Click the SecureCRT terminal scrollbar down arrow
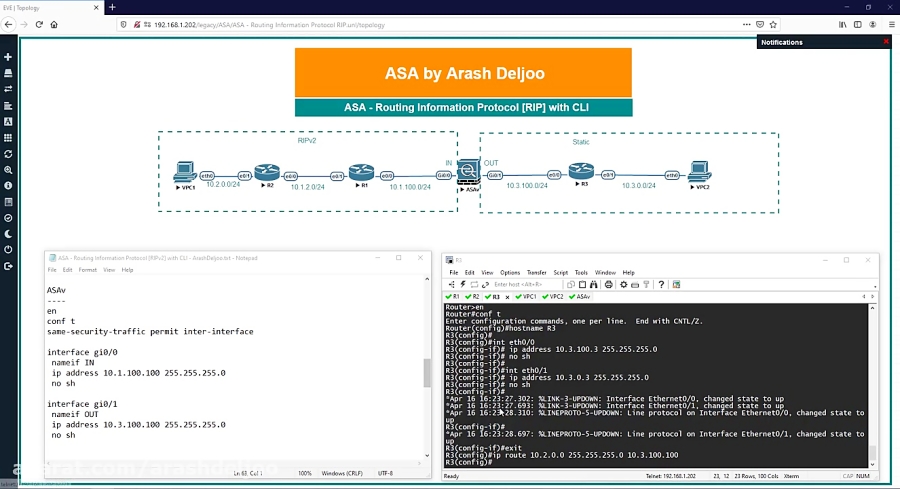This screenshot has height=489, width=900. pos(872,464)
